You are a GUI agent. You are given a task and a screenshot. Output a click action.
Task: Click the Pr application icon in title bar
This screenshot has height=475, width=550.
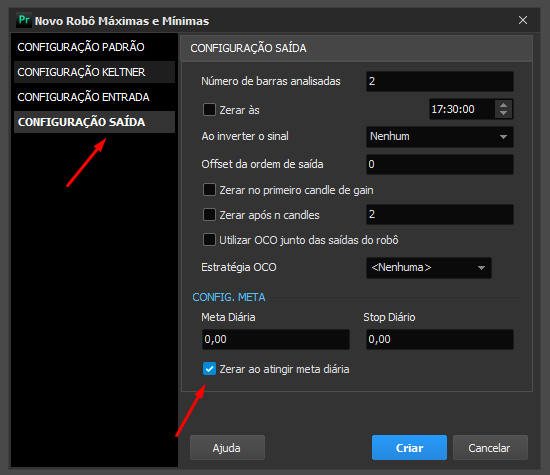(x=24, y=20)
